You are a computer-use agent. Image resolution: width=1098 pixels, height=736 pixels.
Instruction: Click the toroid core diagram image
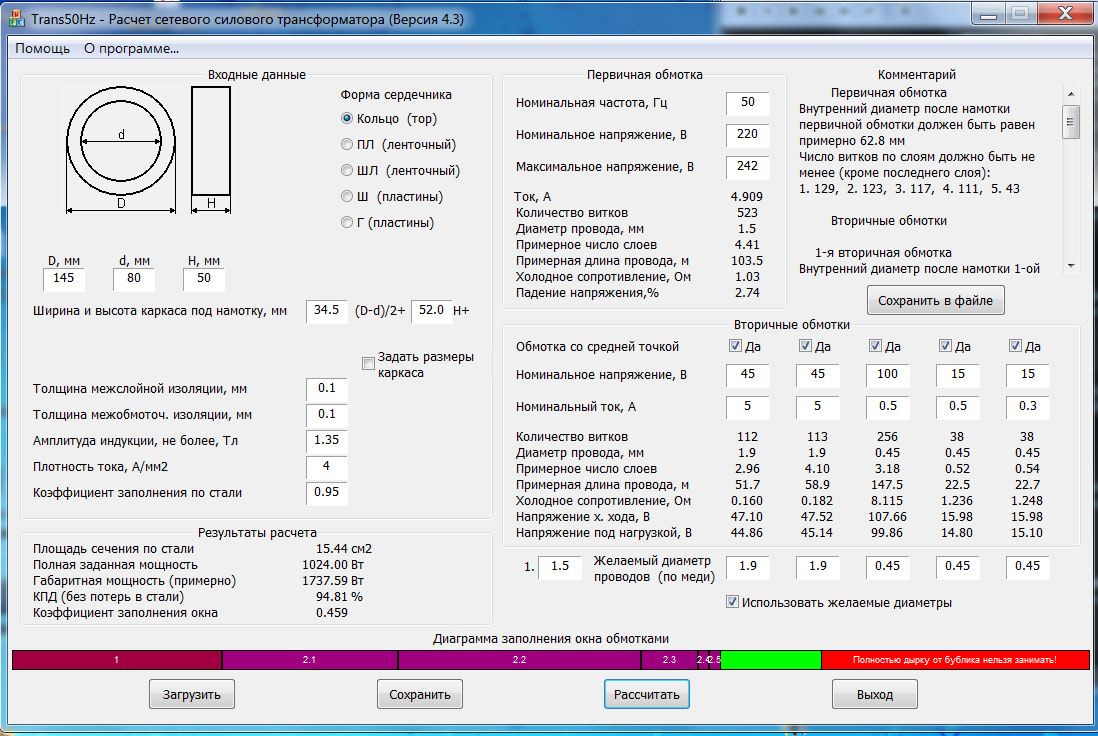pos(148,149)
